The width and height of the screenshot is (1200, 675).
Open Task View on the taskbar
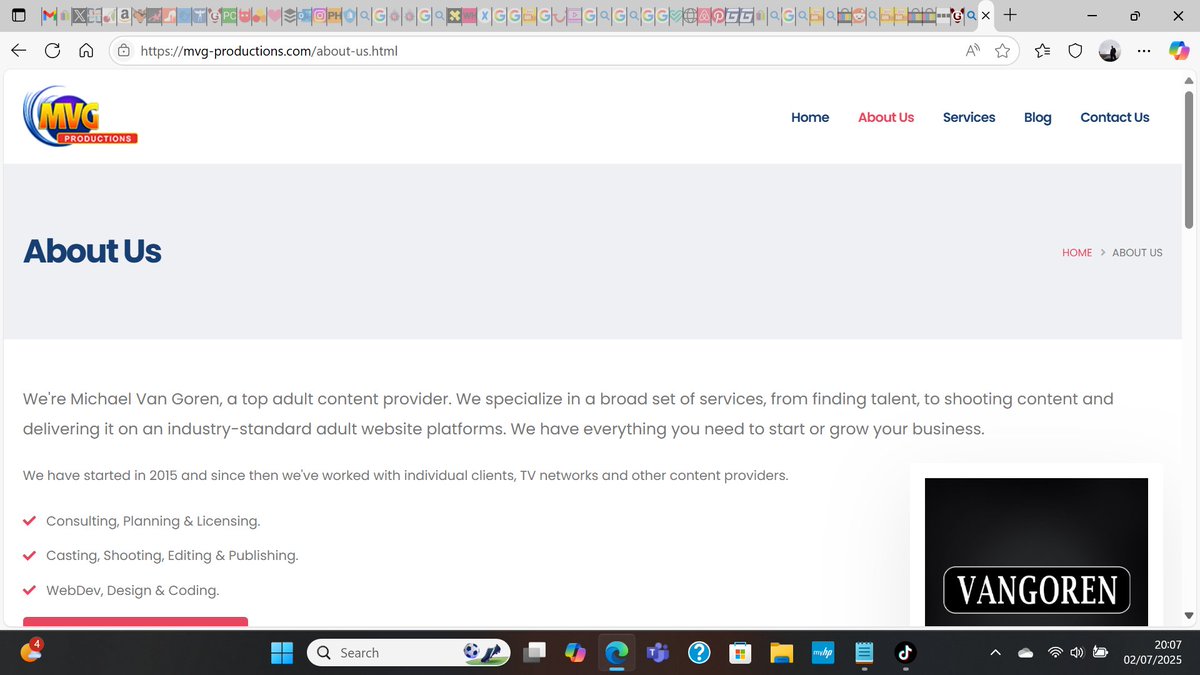click(x=535, y=653)
